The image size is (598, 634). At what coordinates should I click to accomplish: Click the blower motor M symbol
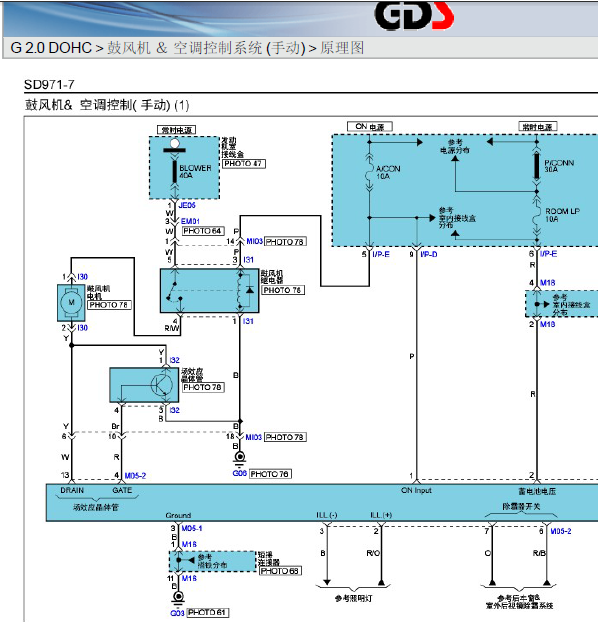71,302
